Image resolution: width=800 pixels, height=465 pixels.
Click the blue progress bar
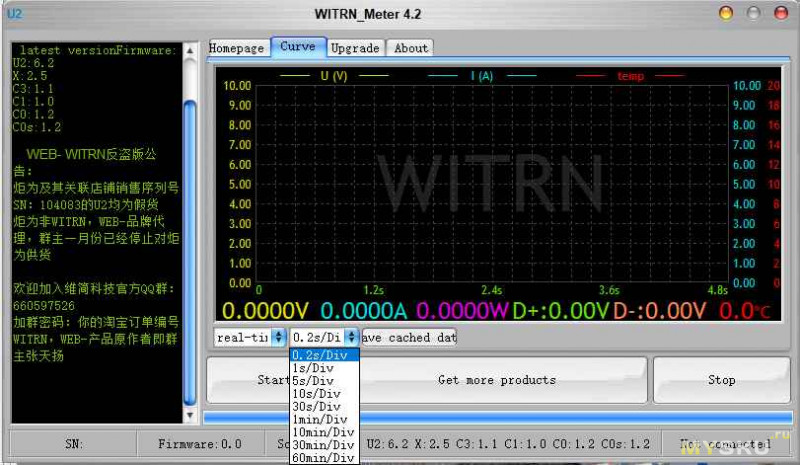(x=497, y=418)
